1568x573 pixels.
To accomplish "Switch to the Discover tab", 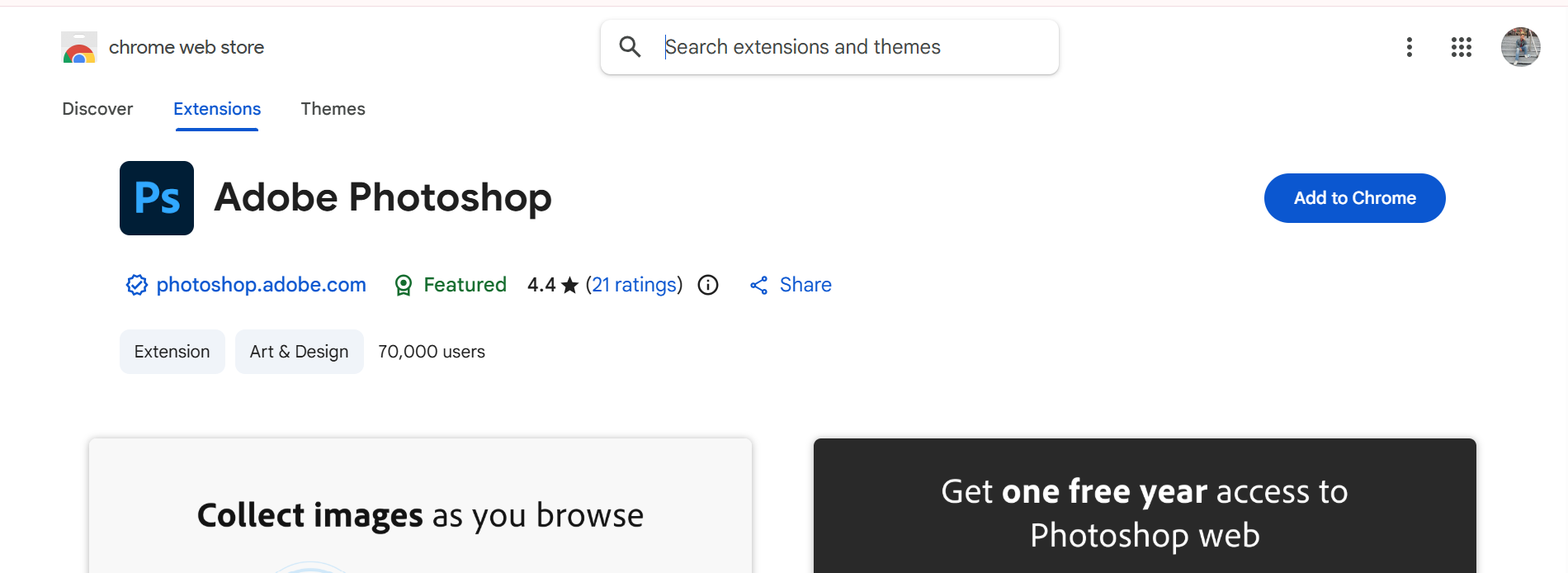I will pos(97,109).
